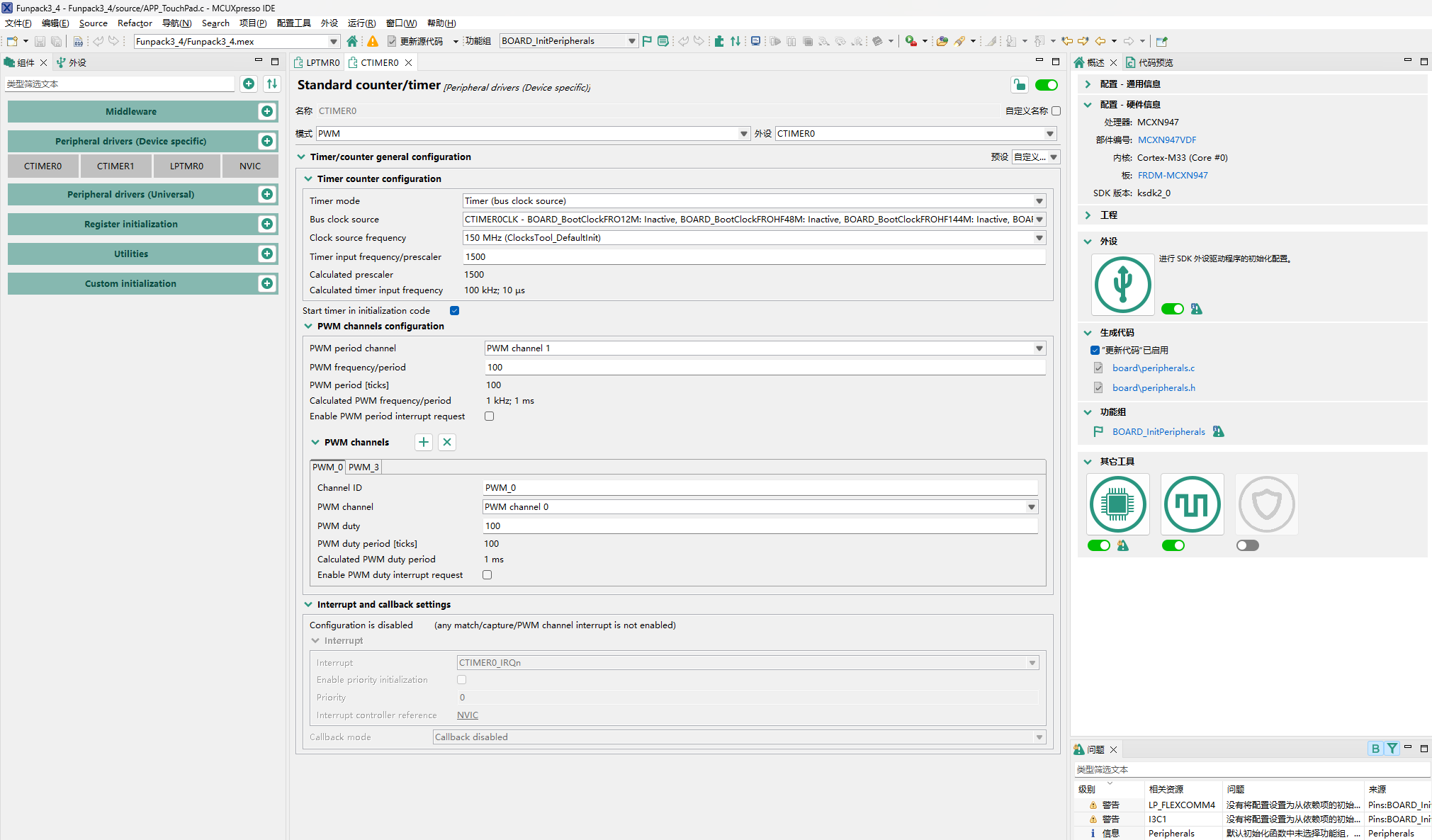Open the Pins tool chip icon
The width and height of the screenshot is (1432, 840).
(1117, 504)
